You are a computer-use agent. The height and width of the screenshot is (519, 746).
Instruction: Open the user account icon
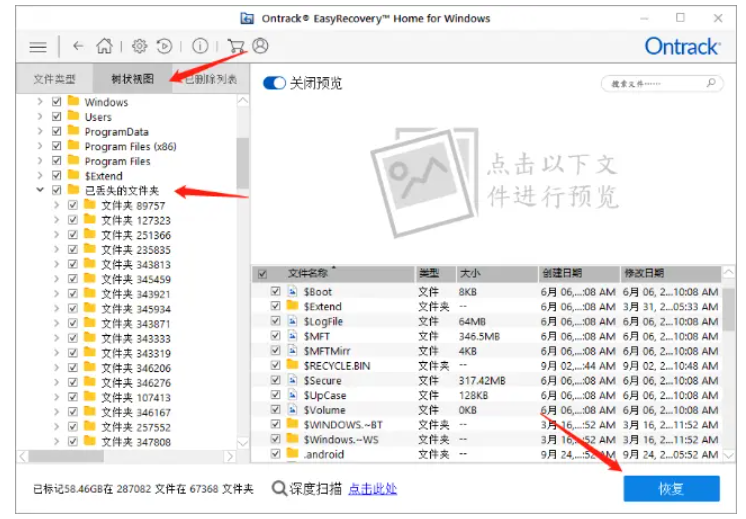coord(260,46)
